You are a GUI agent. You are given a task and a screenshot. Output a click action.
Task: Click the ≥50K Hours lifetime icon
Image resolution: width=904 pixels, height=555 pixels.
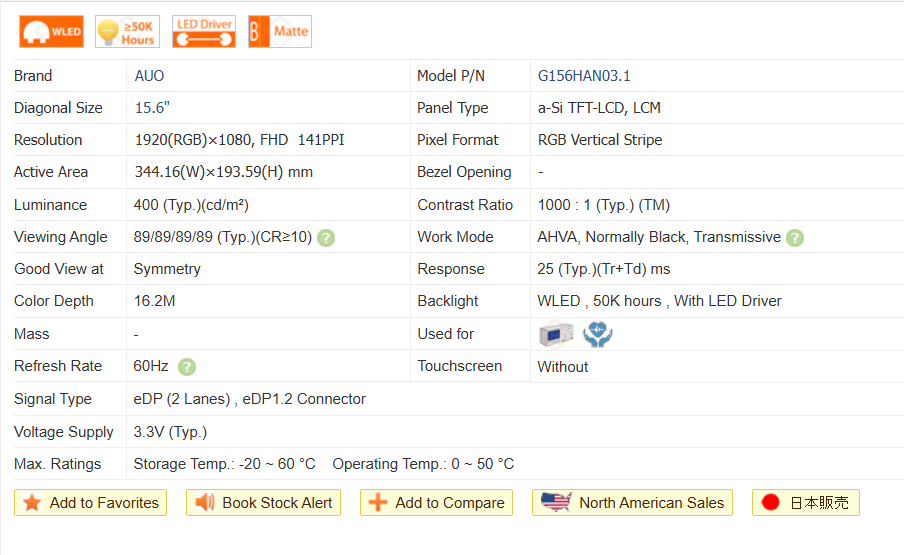click(127, 32)
